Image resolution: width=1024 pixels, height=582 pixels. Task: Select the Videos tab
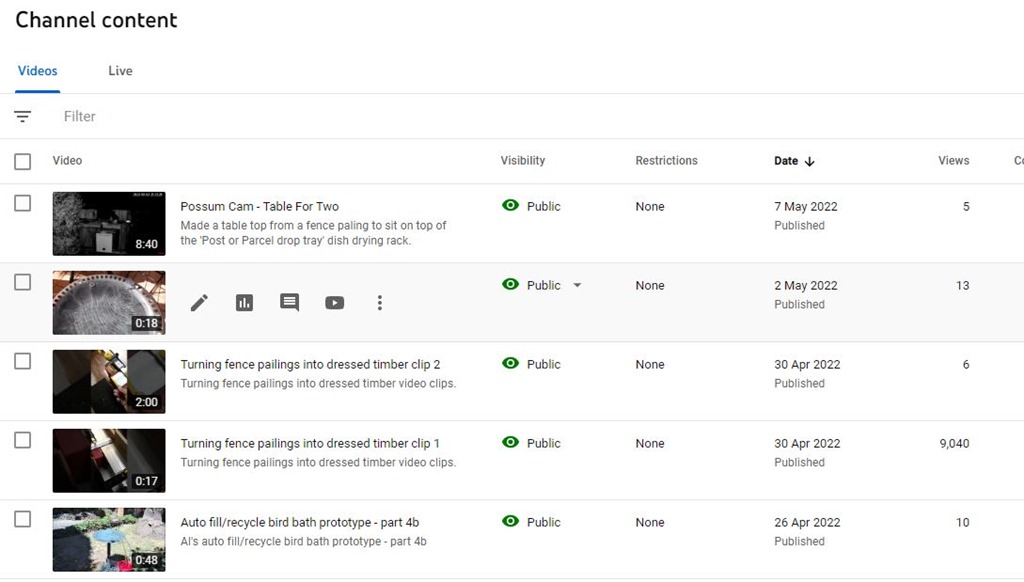[x=38, y=71]
